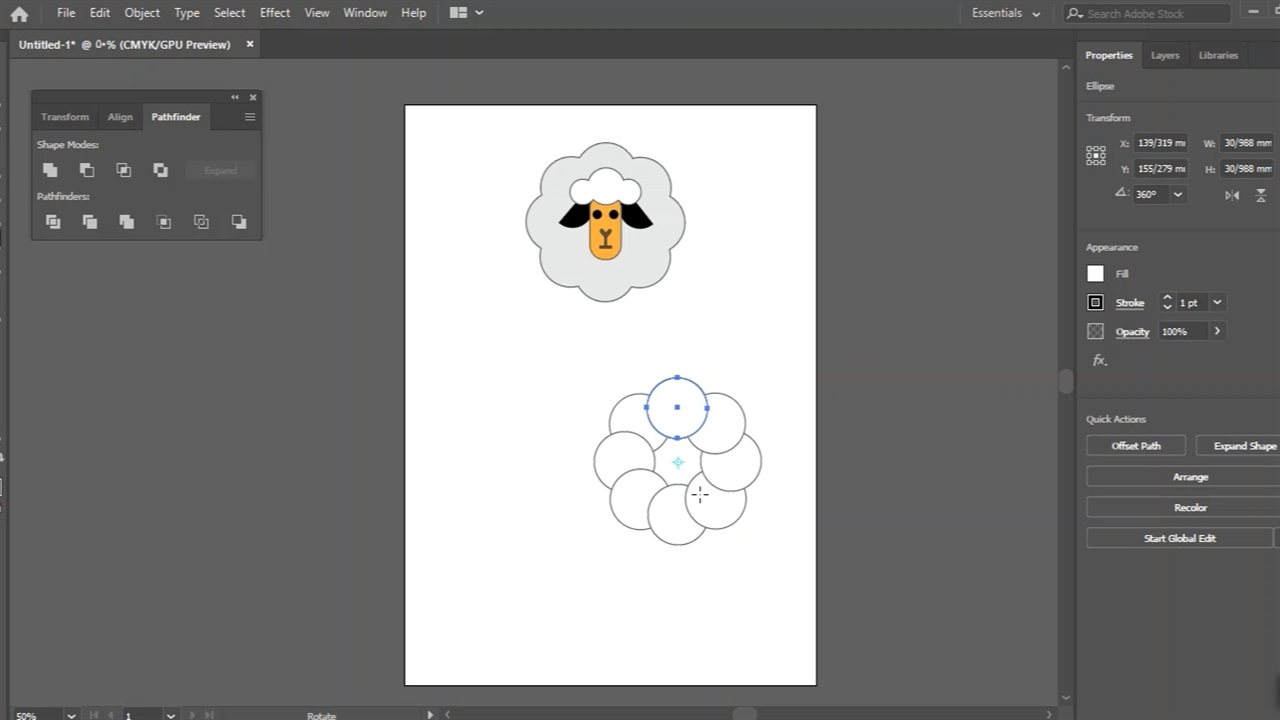Flip the ellipse vertically in Properties
Image resolution: width=1280 pixels, height=720 pixels.
[x=1261, y=195]
